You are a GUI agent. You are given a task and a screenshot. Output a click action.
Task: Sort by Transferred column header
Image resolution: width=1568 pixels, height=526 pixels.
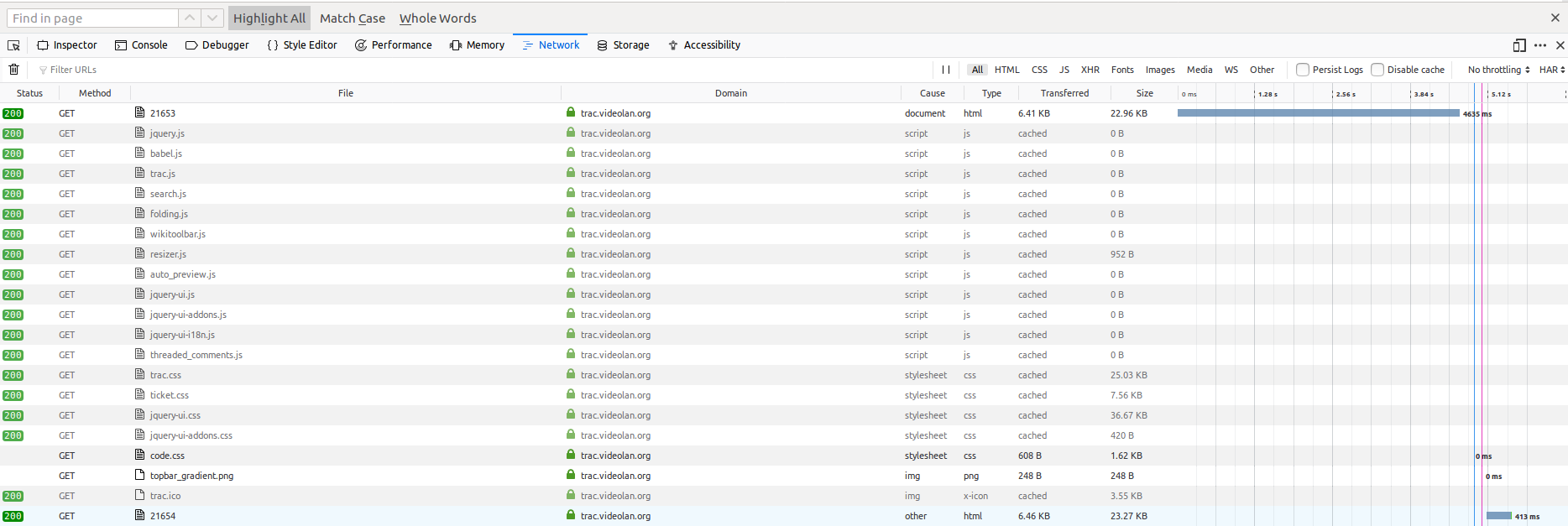pyautogui.click(x=1064, y=93)
